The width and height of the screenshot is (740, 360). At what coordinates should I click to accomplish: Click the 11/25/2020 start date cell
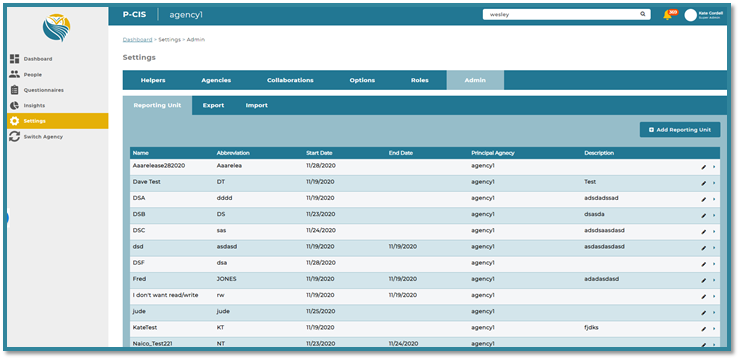[320, 311]
